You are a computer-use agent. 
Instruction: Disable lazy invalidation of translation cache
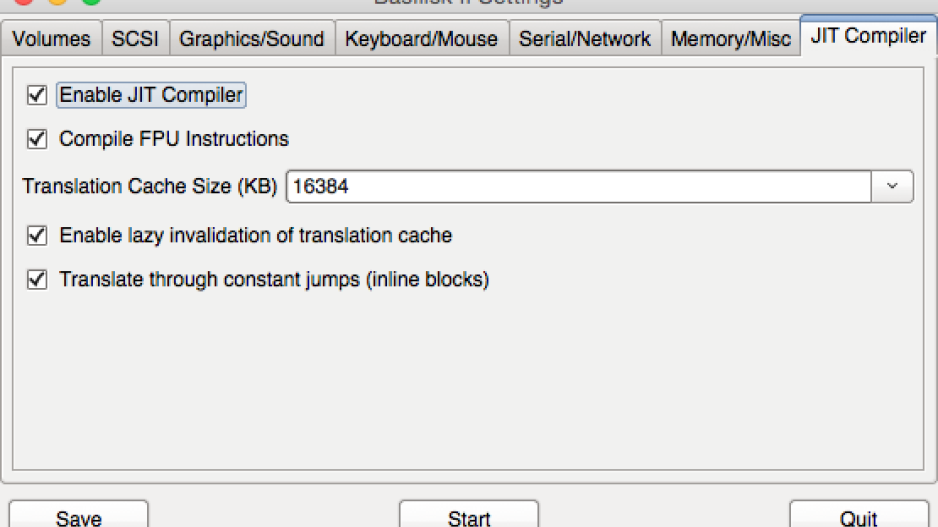pos(36,235)
